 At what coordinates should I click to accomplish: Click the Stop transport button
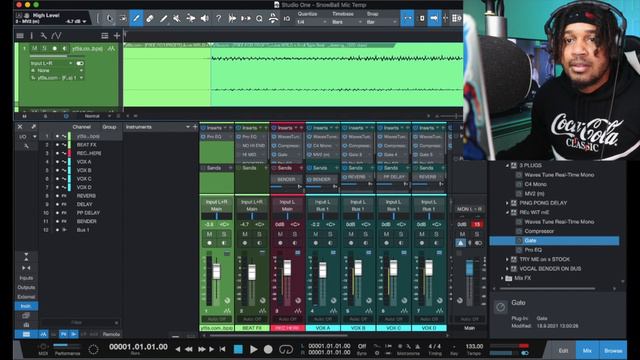click(238, 349)
